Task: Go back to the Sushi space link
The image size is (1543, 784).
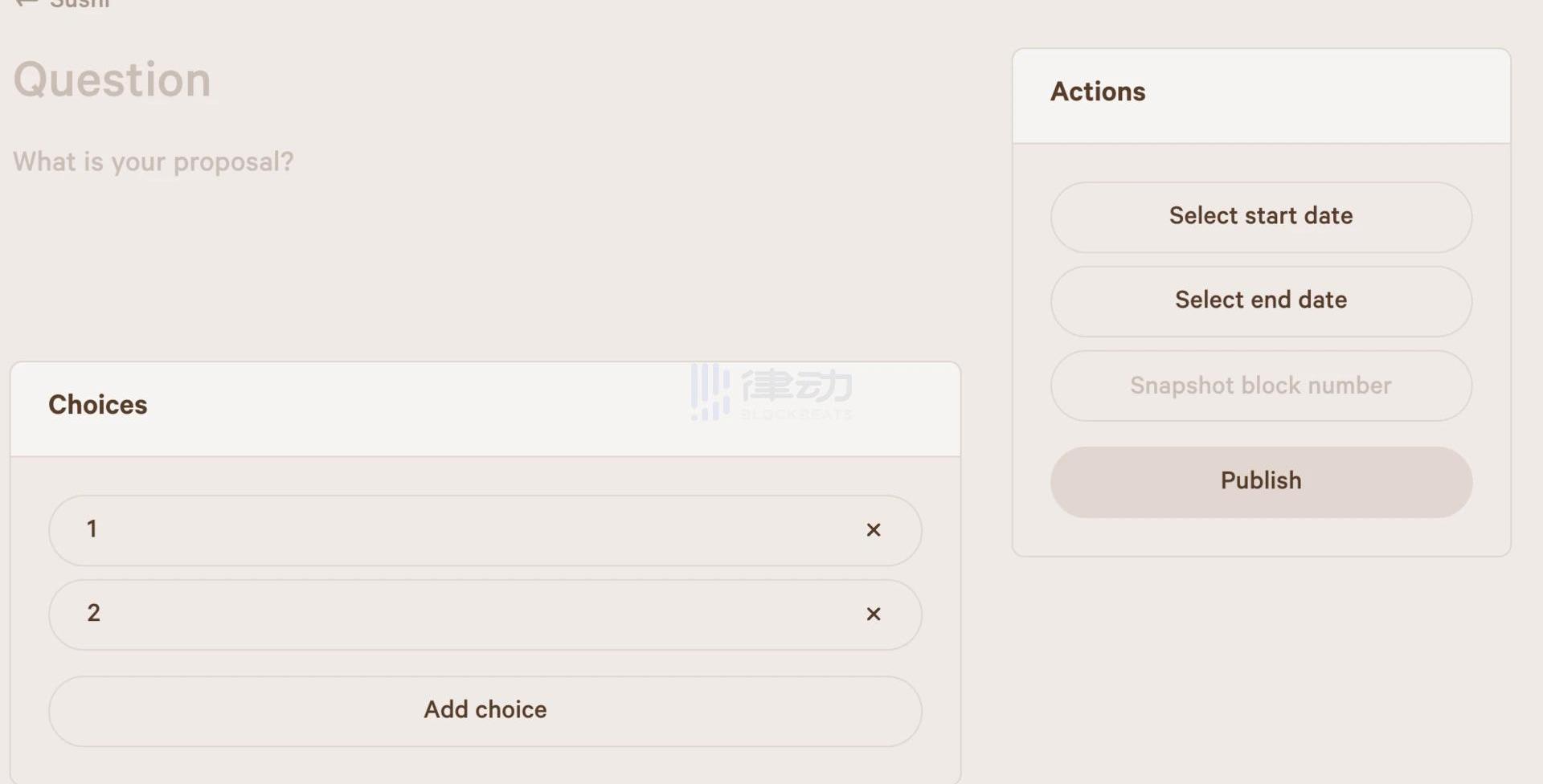Action: [79, 3]
